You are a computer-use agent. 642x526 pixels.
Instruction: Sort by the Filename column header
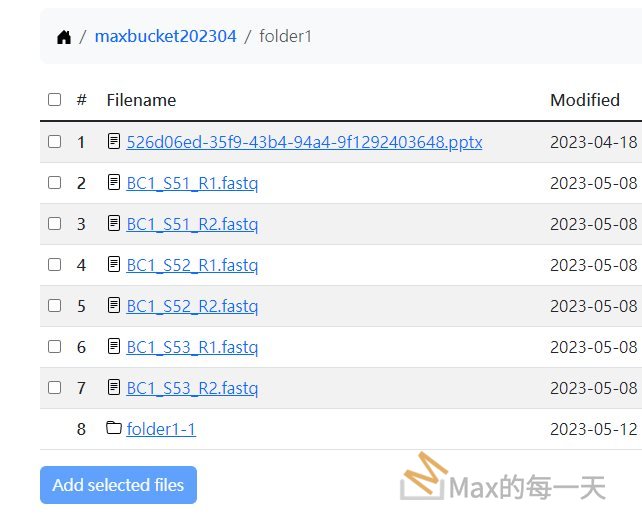click(x=141, y=100)
